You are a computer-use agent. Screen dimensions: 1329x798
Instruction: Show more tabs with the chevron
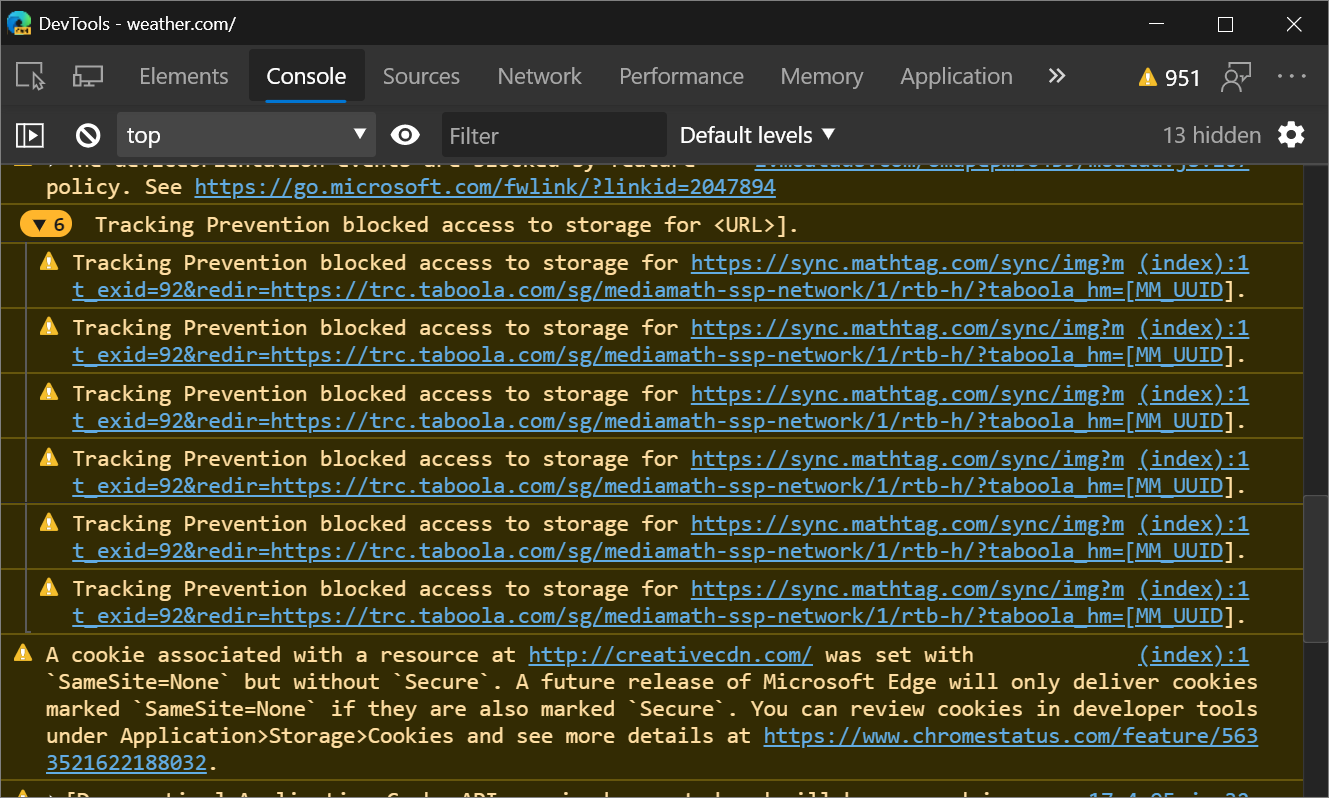tap(1057, 76)
